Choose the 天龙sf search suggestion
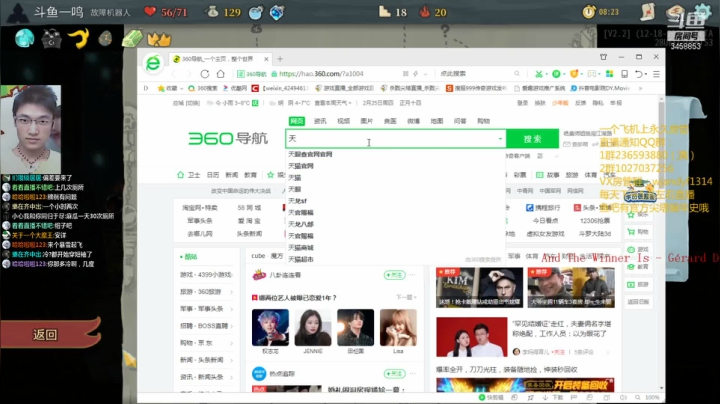 pos(298,201)
